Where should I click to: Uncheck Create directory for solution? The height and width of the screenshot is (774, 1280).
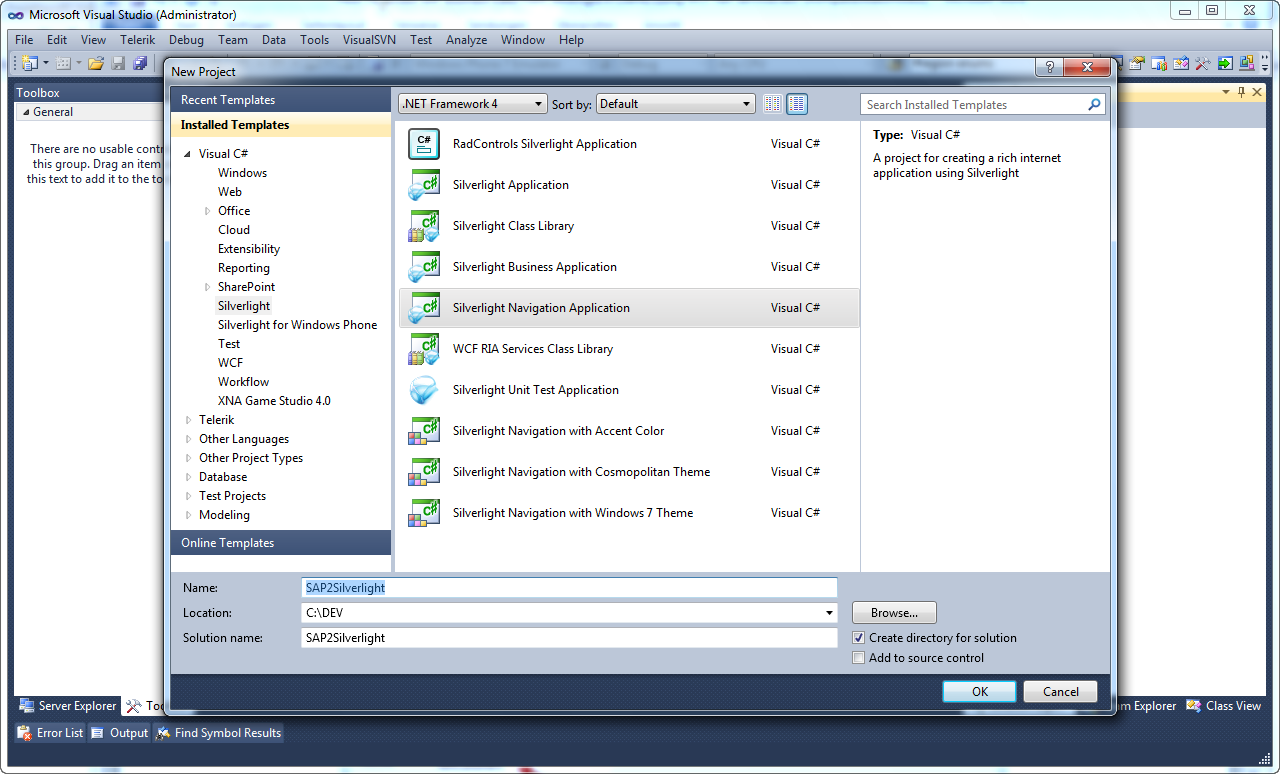click(x=859, y=638)
